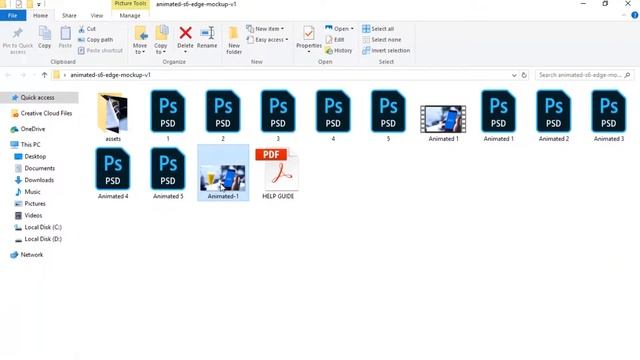
Task: Refresh the folder view
Action: pos(524,75)
